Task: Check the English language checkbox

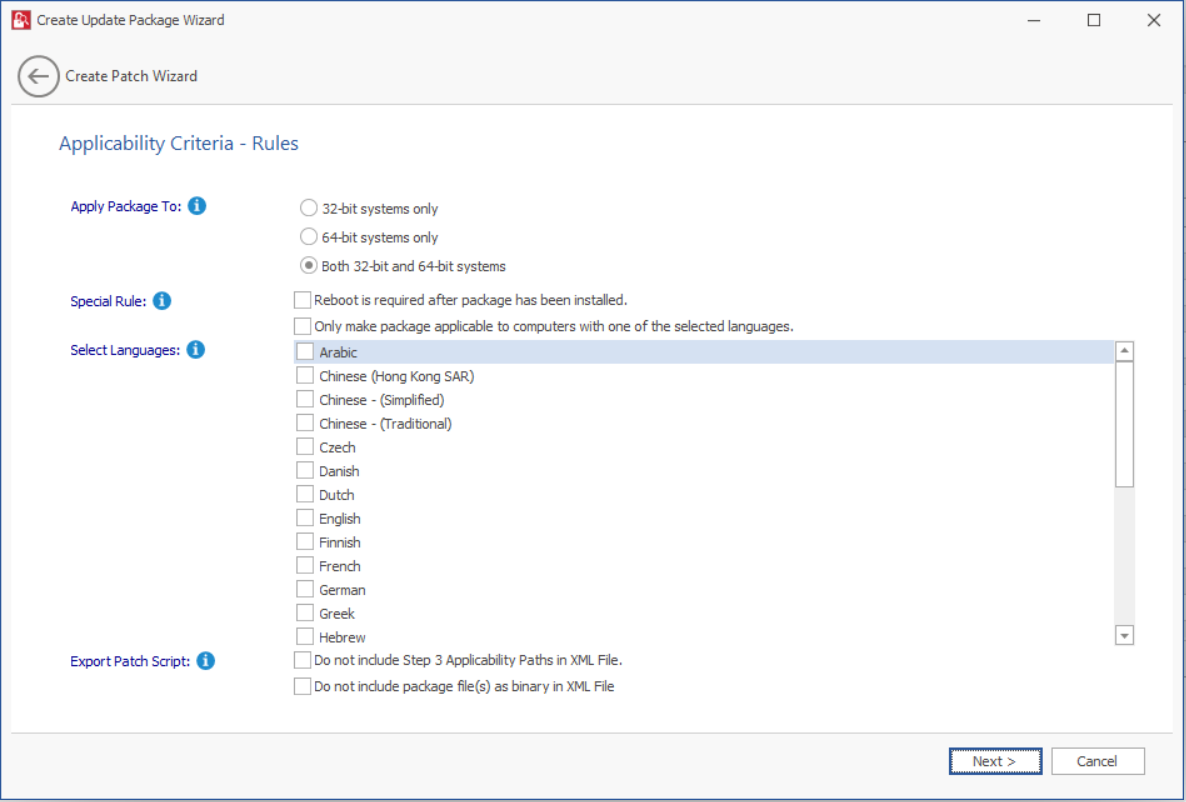Action: pyautogui.click(x=305, y=518)
